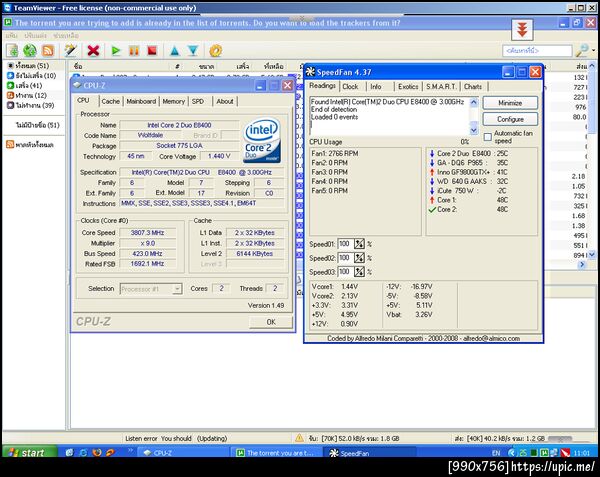The height and width of the screenshot is (477, 600).
Task: Switch to CPU-Z SPD tab
Action: tap(198, 101)
